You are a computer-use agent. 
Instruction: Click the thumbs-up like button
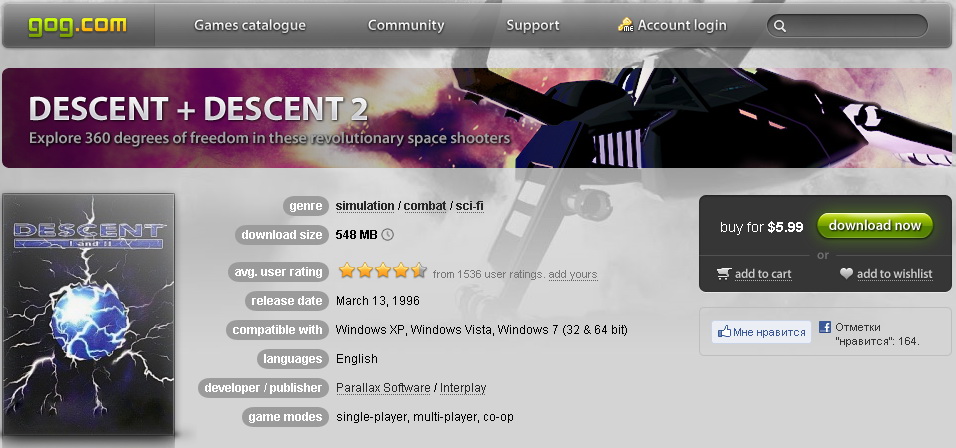click(x=762, y=332)
